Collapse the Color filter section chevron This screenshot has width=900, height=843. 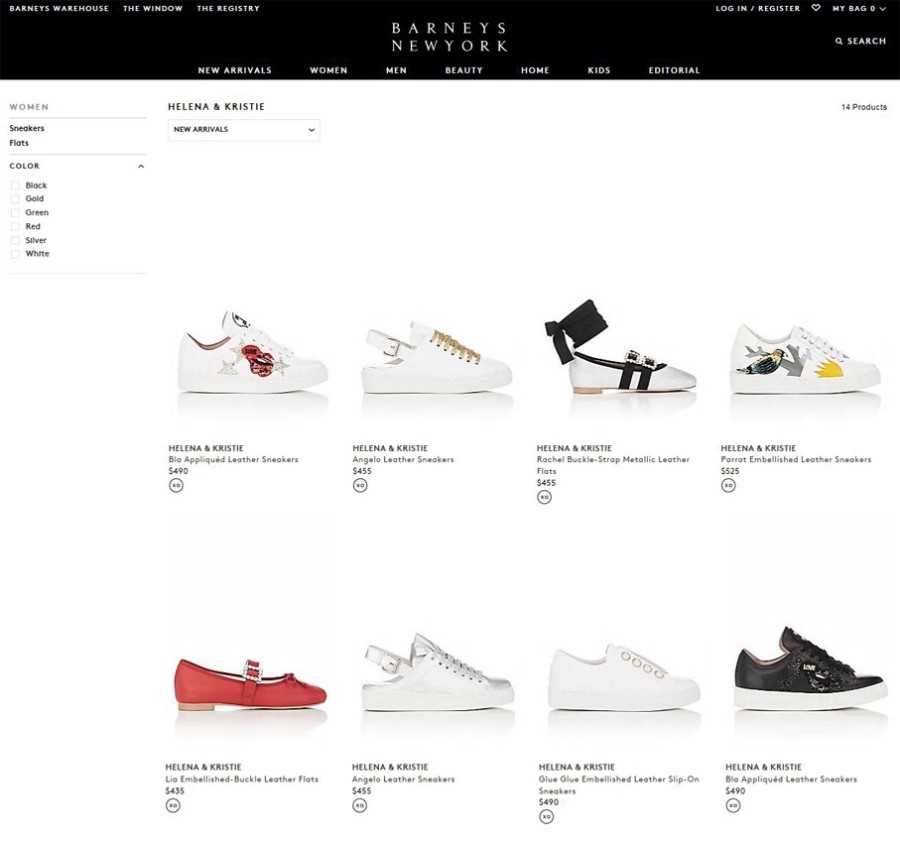[141, 166]
